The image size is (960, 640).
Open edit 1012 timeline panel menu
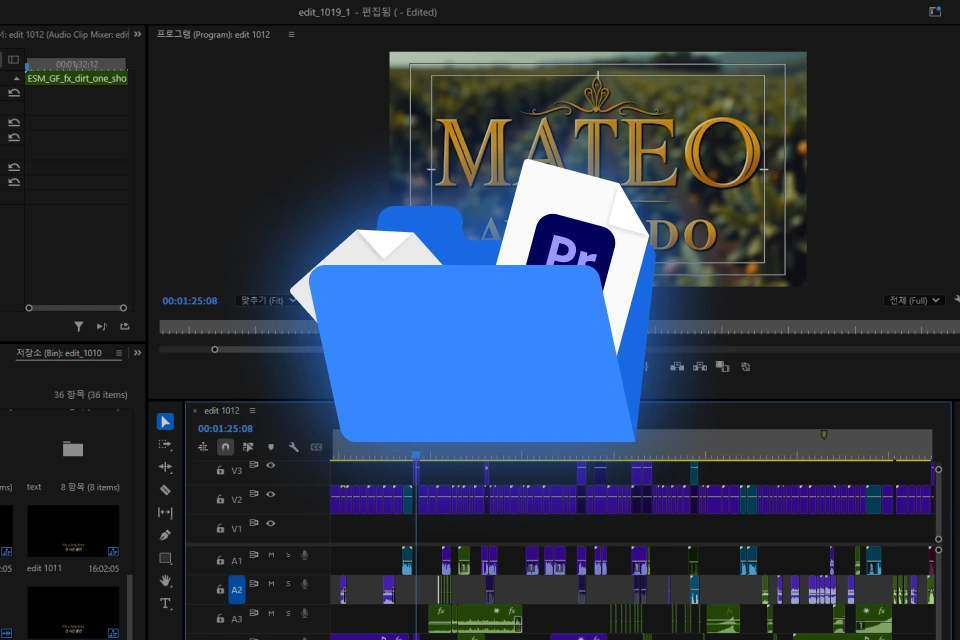tap(252, 410)
